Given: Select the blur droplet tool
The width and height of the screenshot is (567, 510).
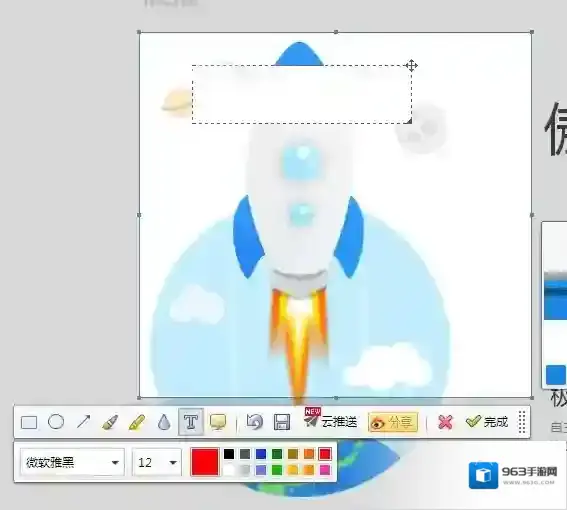Looking at the screenshot, I should click(x=164, y=422).
